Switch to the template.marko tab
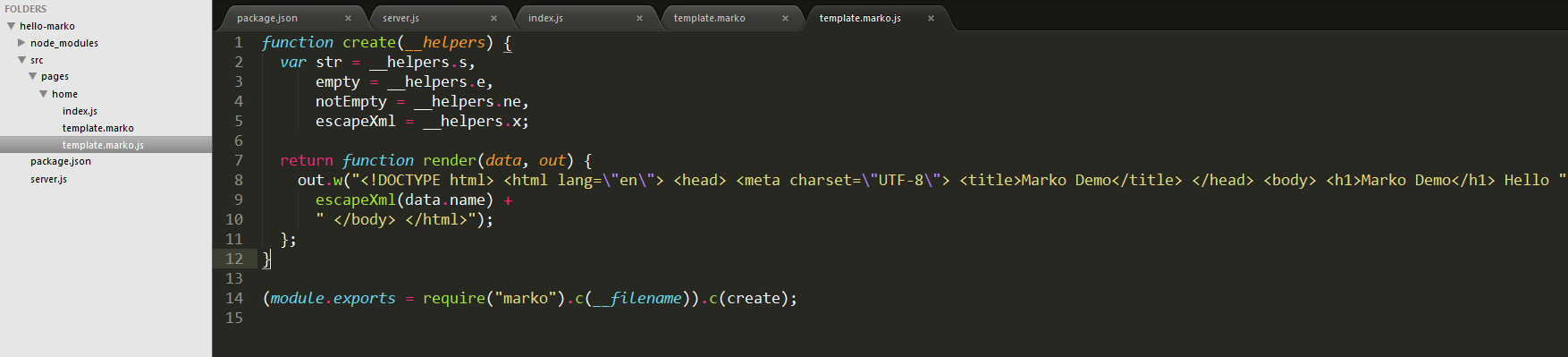The width and height of the screenshot is (1568, 357). tap(709, 18)
